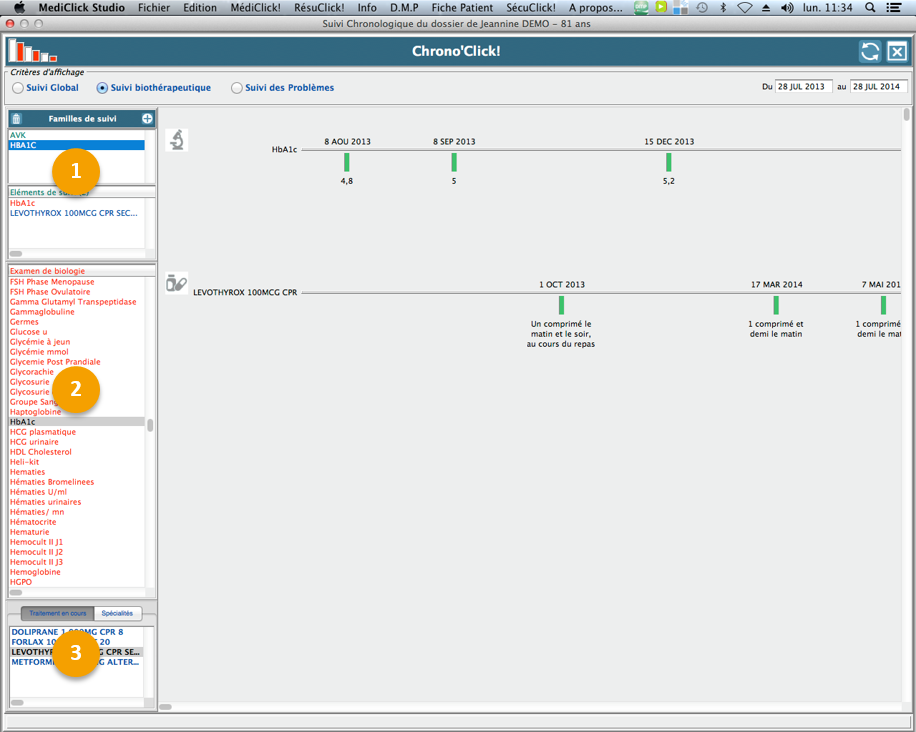Open Spotlight search in the menu bar
This screenshot has width=916, height=732.
coord(870,7)
